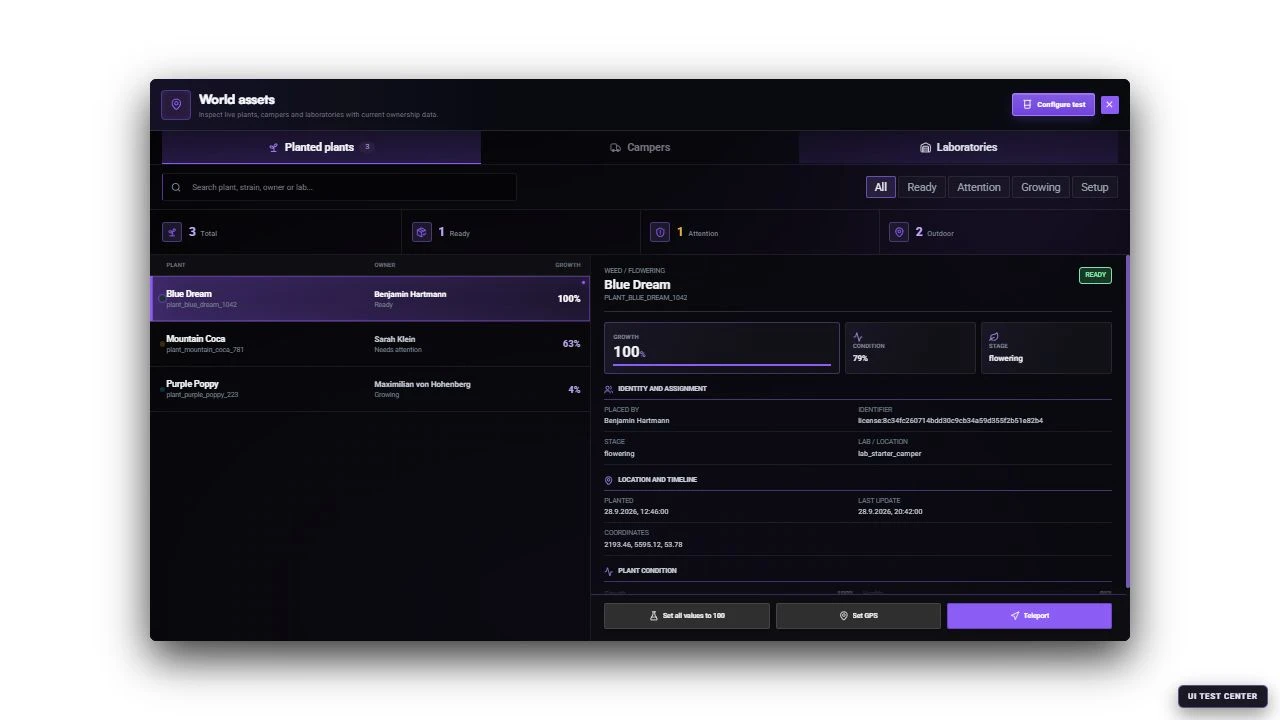
Task: Click the people icon beside Identity and Assignment
Action: (x=609, y=389)
